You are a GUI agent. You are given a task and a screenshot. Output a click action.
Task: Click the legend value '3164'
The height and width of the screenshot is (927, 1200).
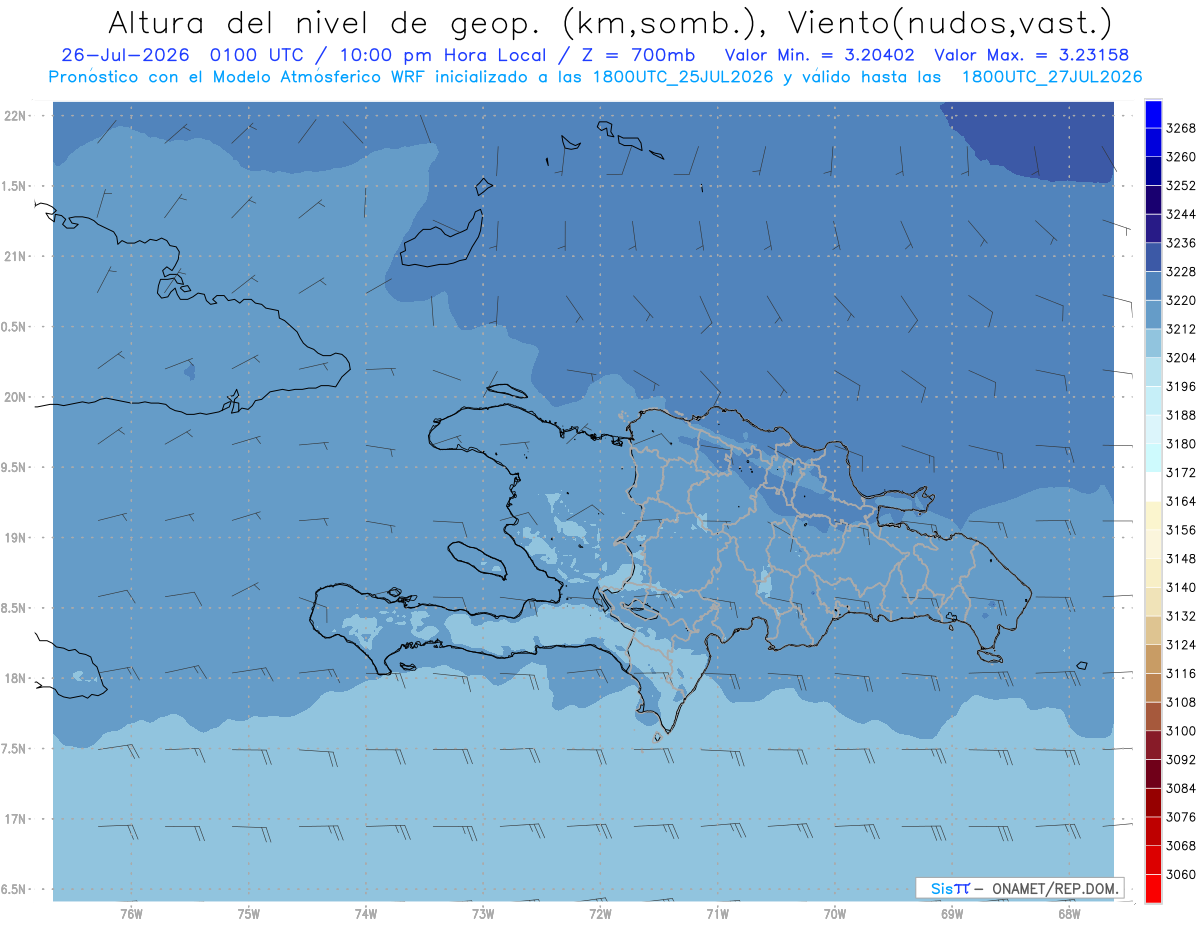coord(1180,501)
